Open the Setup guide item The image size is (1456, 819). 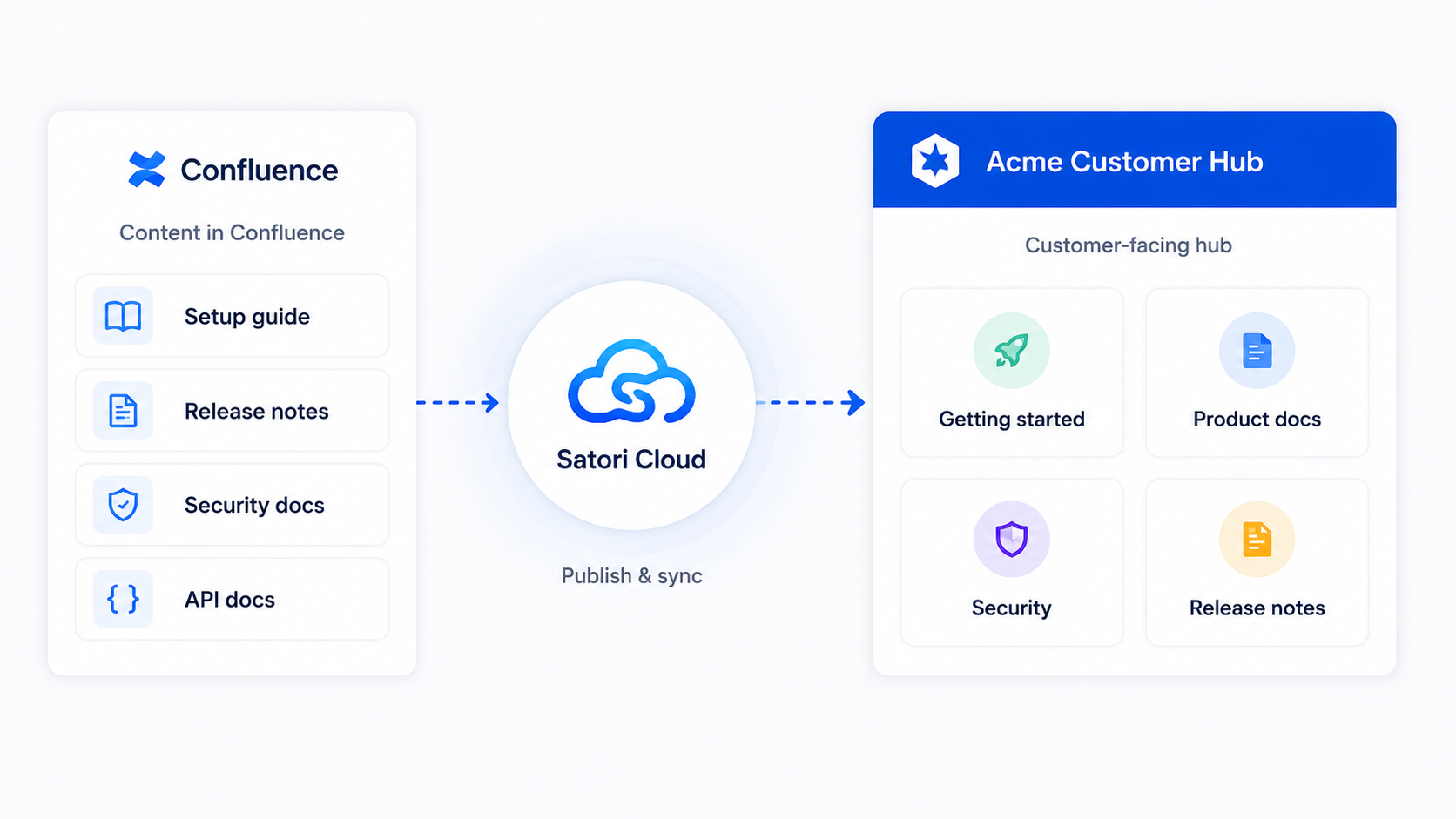(232, 316)
